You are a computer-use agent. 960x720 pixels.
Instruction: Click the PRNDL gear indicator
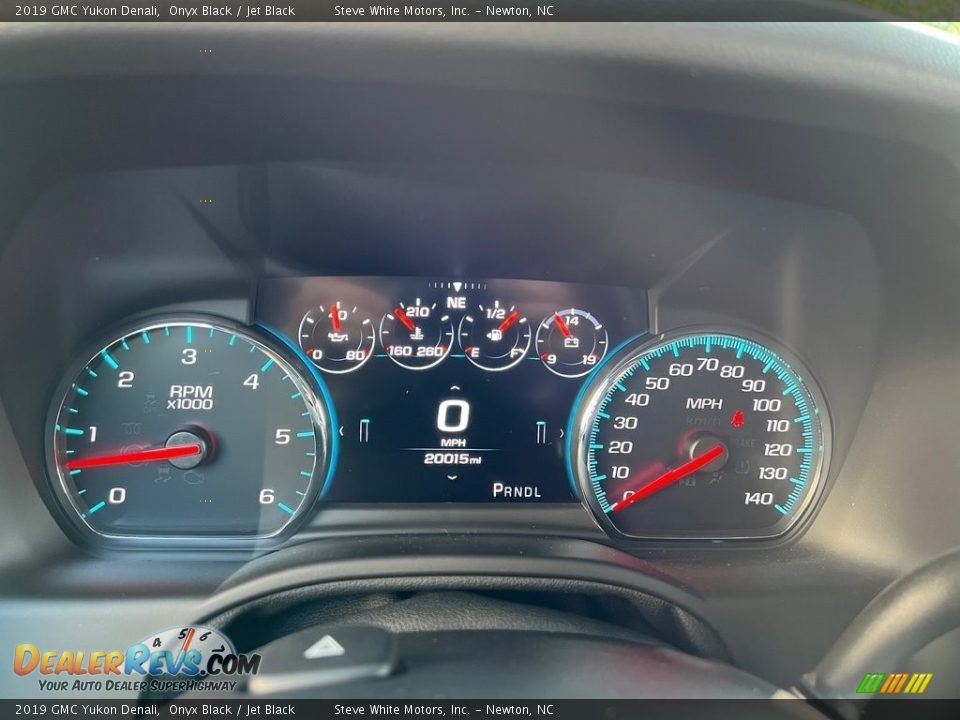(517, 490)
